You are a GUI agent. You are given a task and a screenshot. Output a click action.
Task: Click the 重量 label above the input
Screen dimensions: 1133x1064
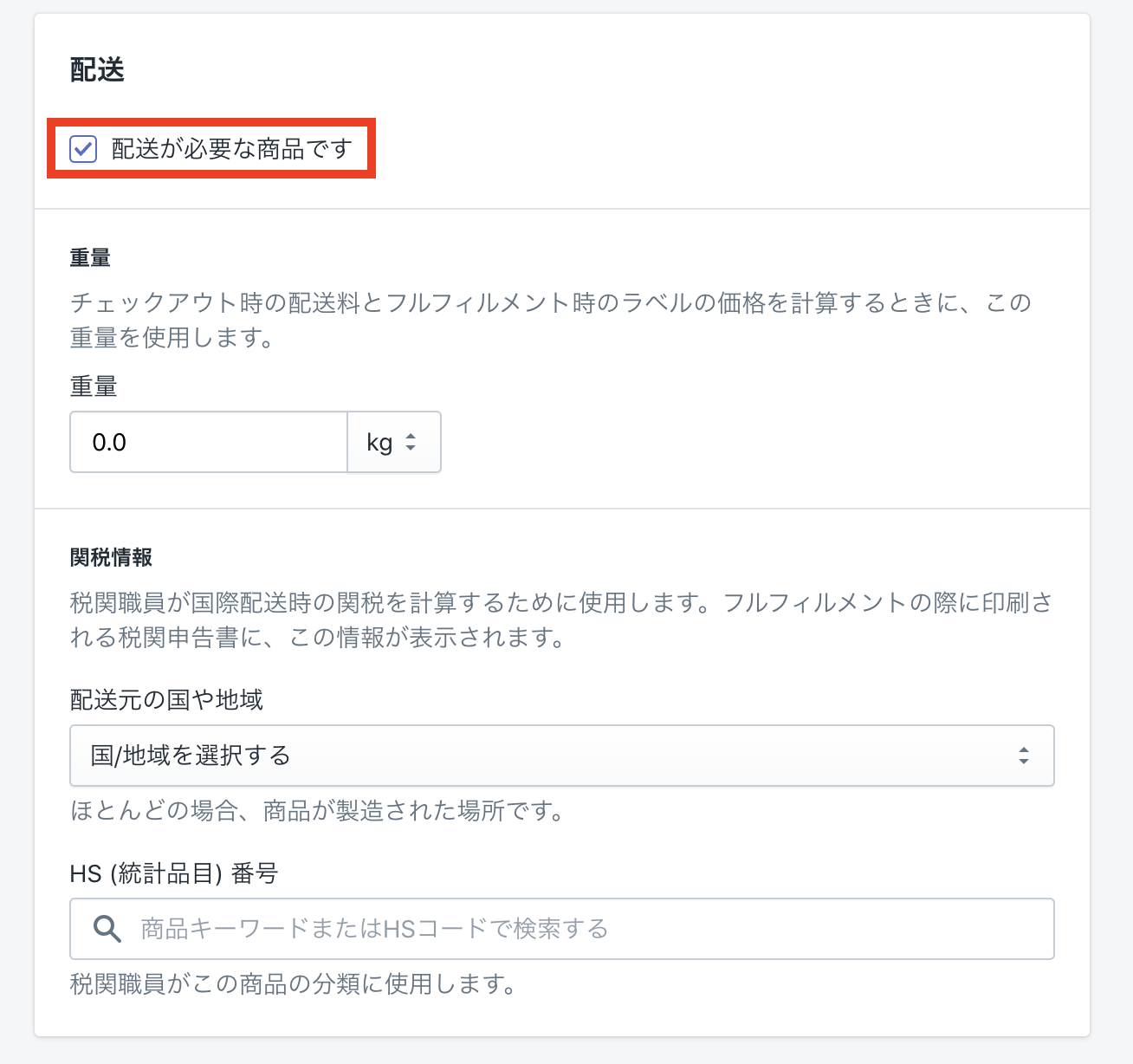pyautogui.click(x=94, y=386)
